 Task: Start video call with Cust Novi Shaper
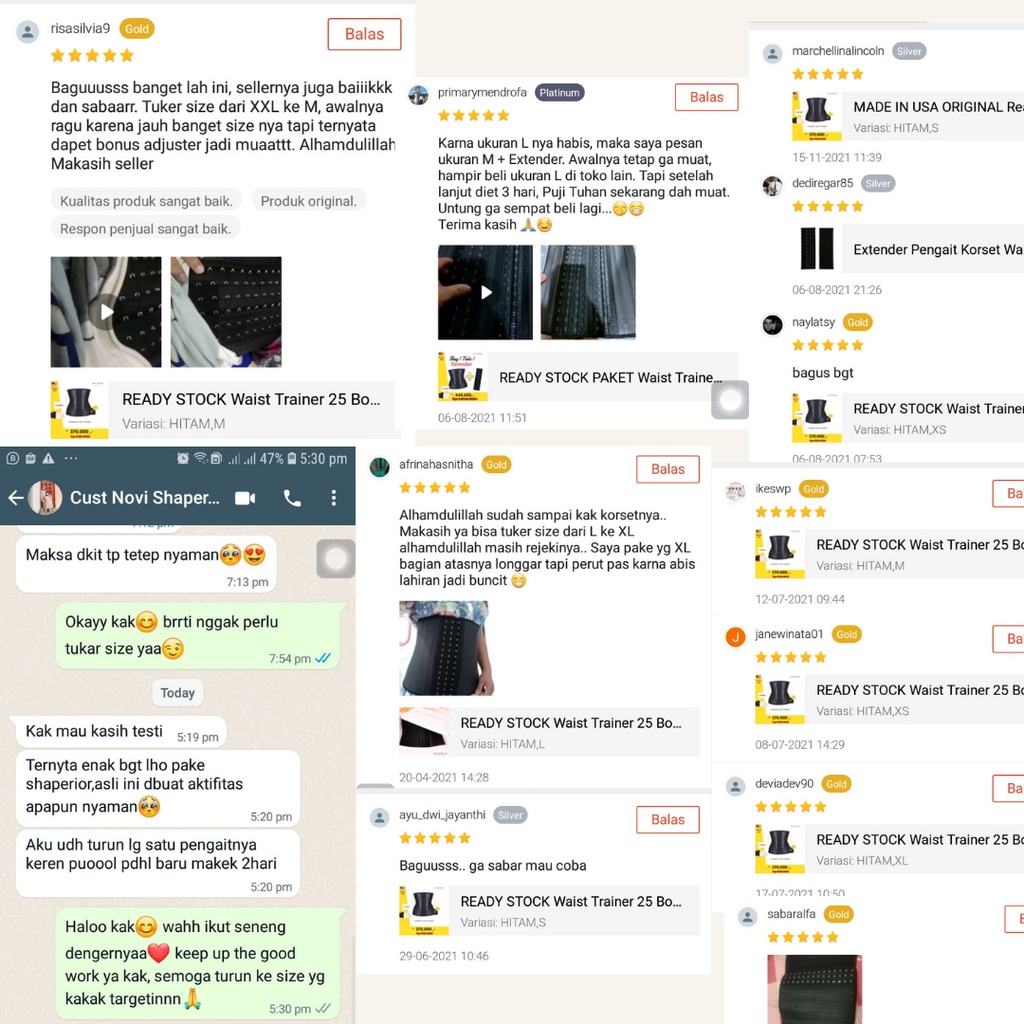pyautogui.click(x=245, y=498)
